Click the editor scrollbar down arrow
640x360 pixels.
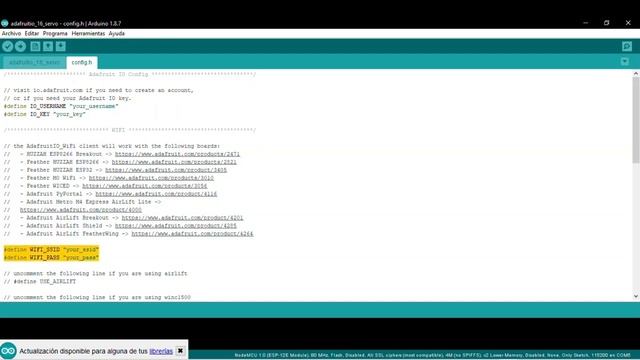pyautogui.click(x=636, y=297)
